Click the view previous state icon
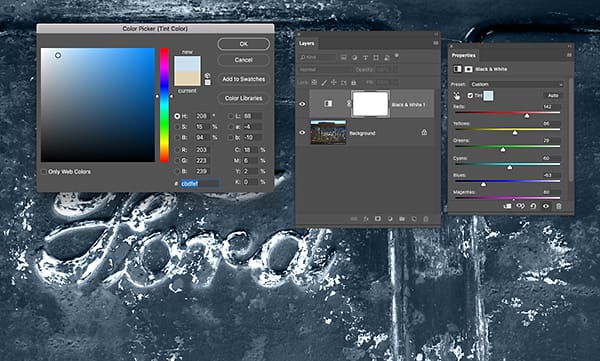This screenshot has height=361, width=600. click(520, 206)
